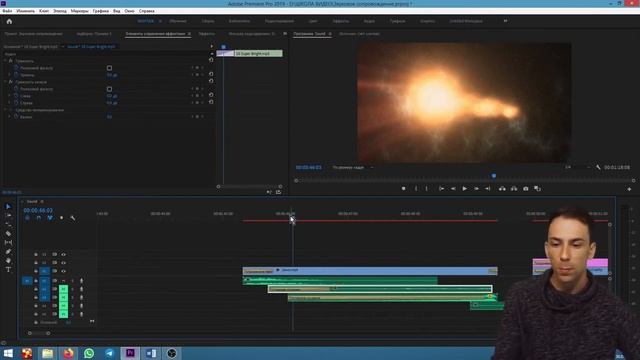Select the Ripple Edit tool
The height and width of the screenshot is (360, 640).
pos(8,224)
